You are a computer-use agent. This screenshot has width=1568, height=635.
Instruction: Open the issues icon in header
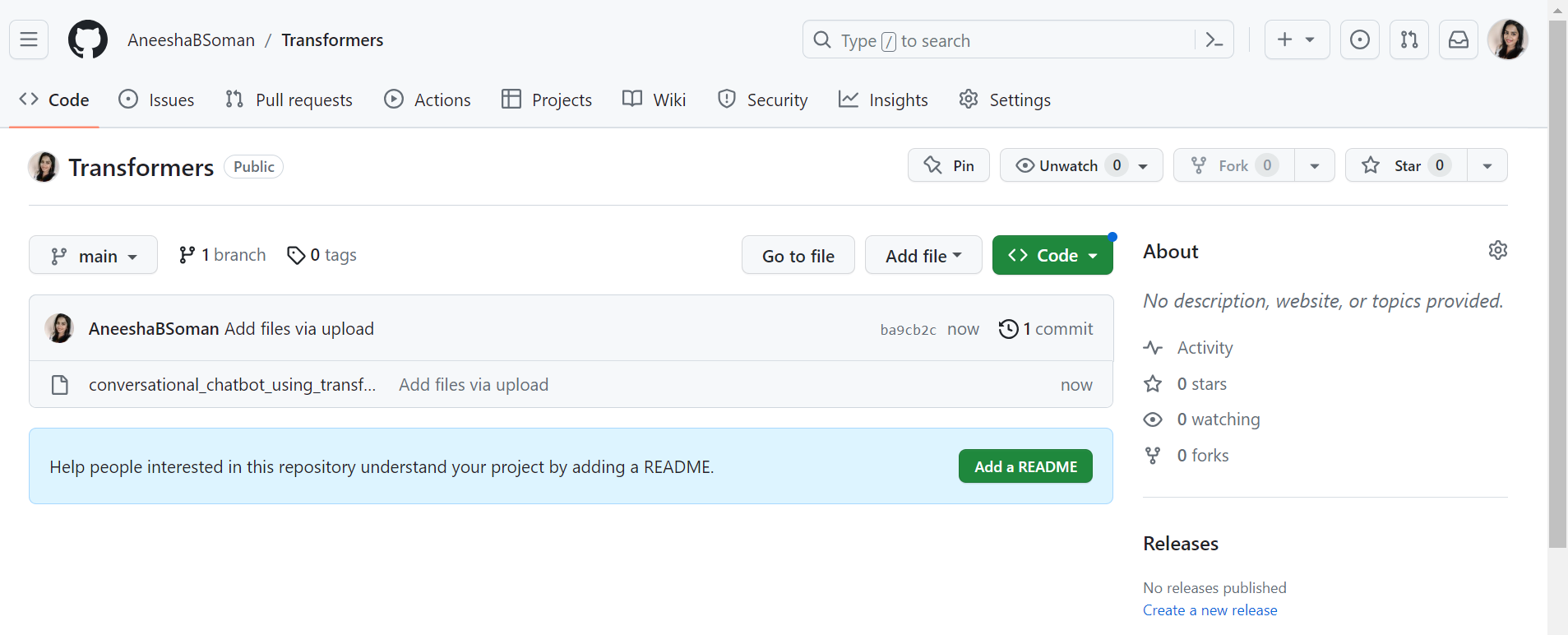[1359, 39]
